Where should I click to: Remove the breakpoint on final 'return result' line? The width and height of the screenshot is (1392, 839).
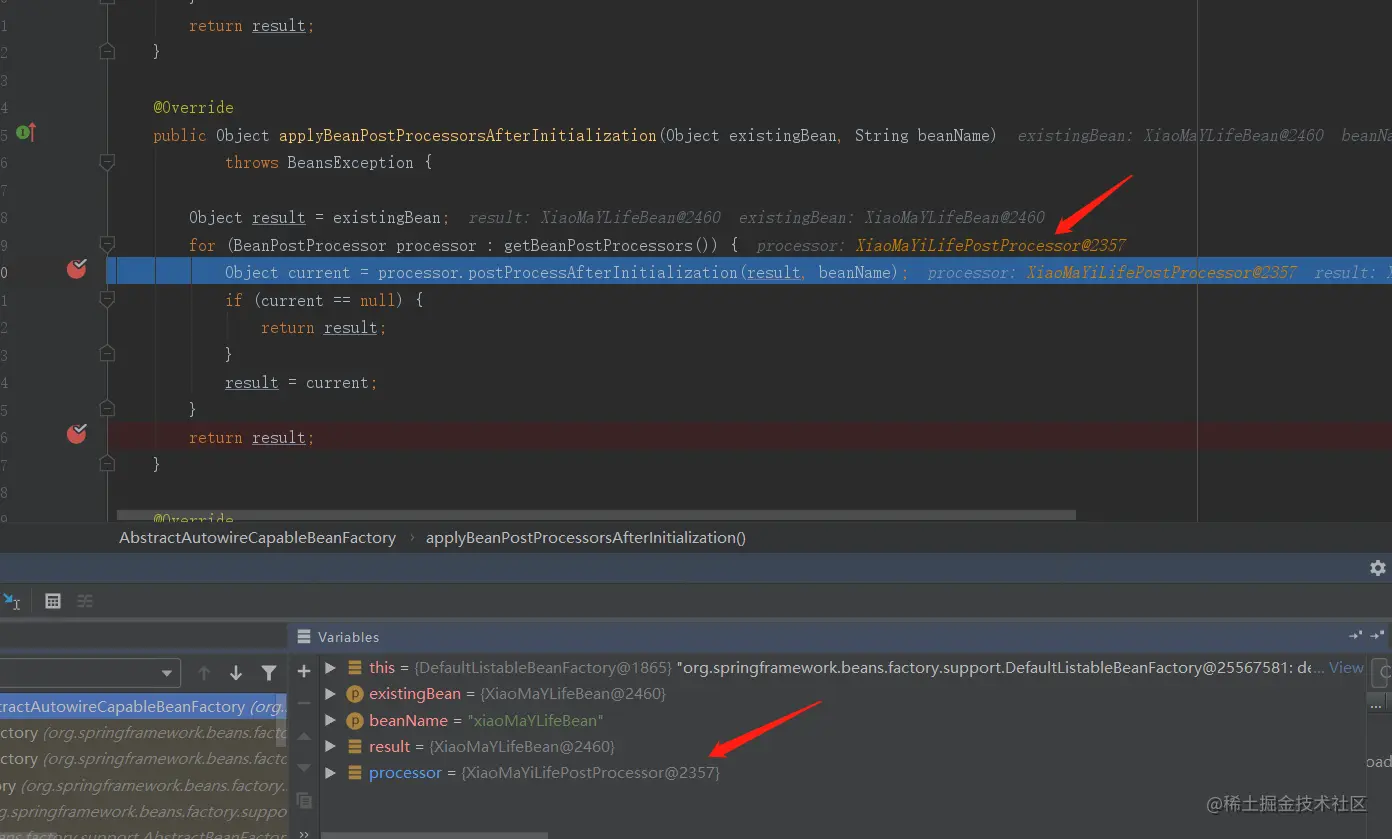click(76, 434)
